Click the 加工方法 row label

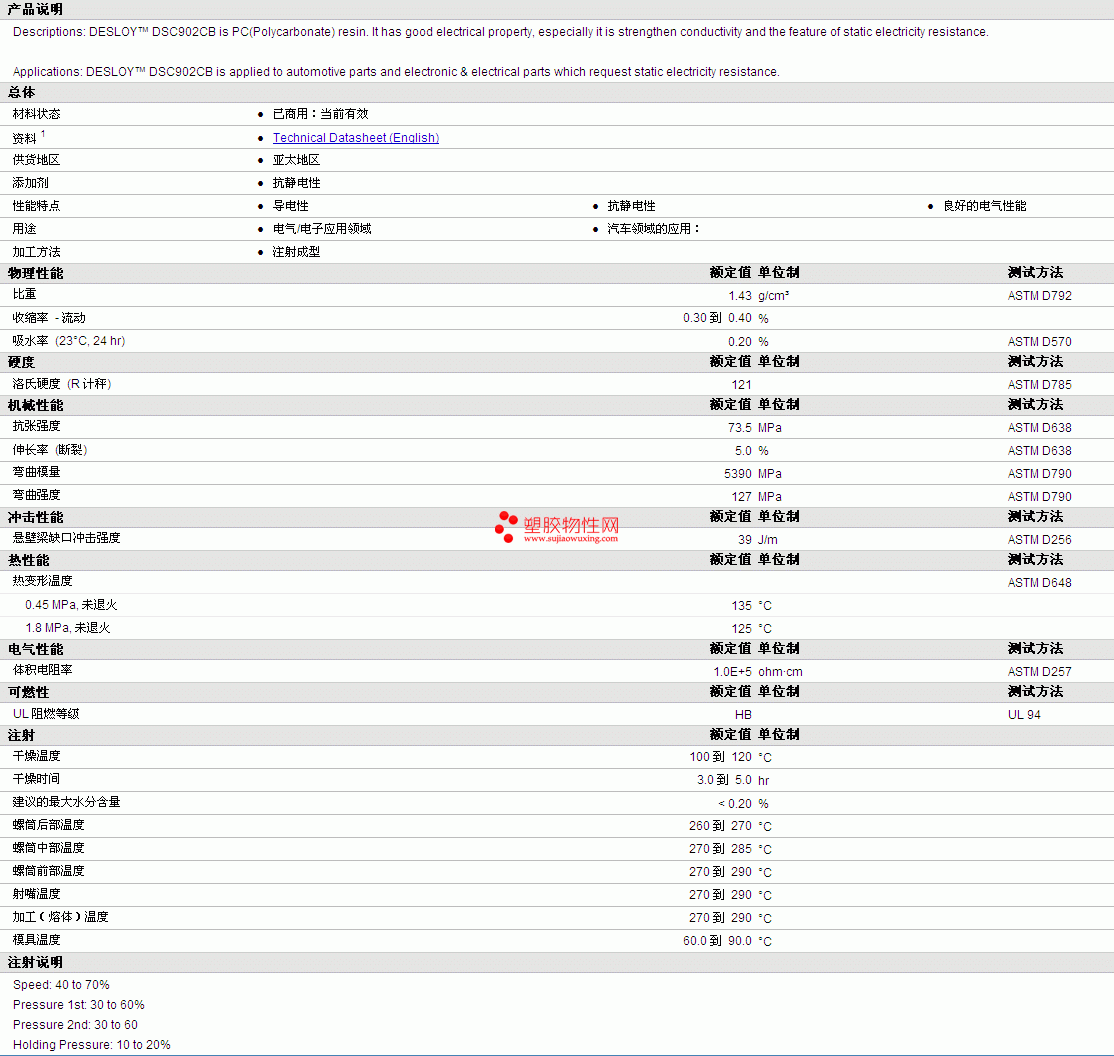tap(36, 252)
